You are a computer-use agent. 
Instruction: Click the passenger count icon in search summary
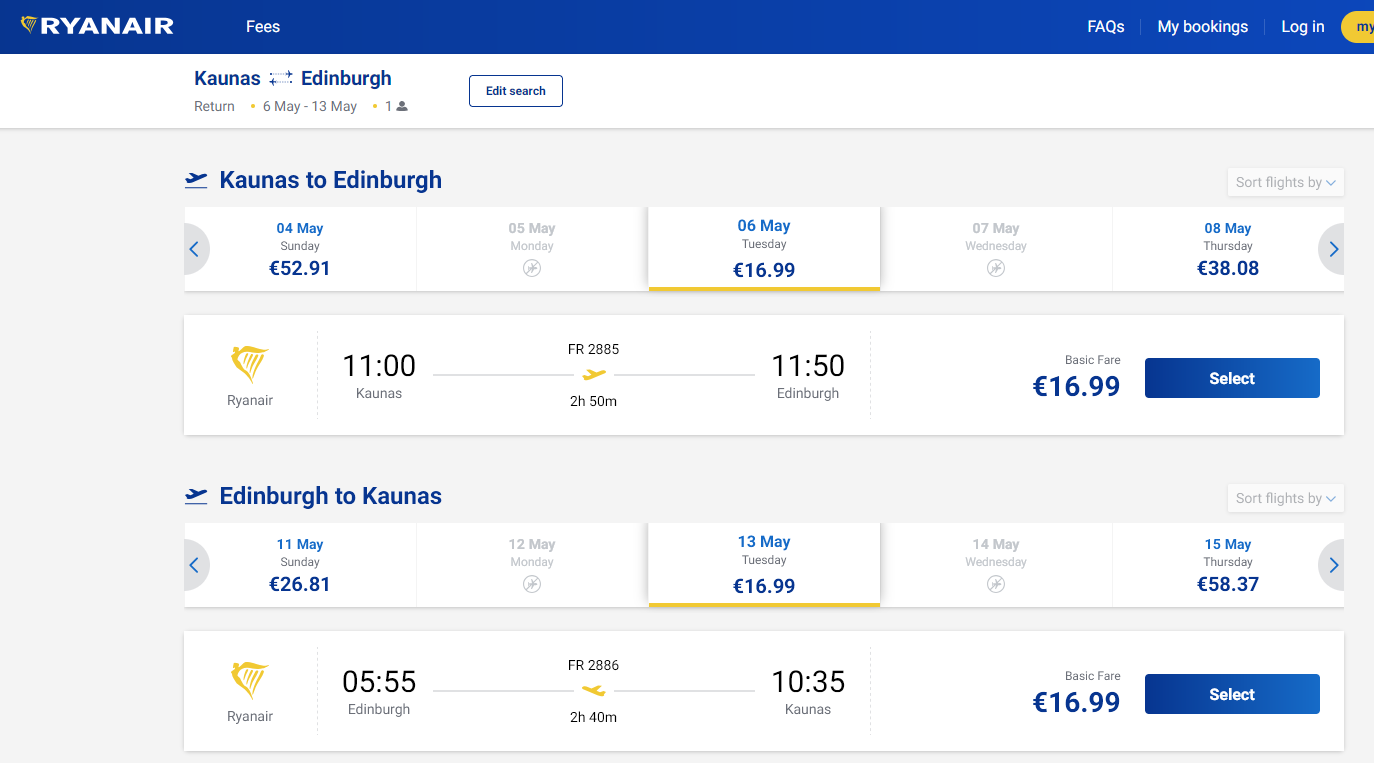pos(402,106)
